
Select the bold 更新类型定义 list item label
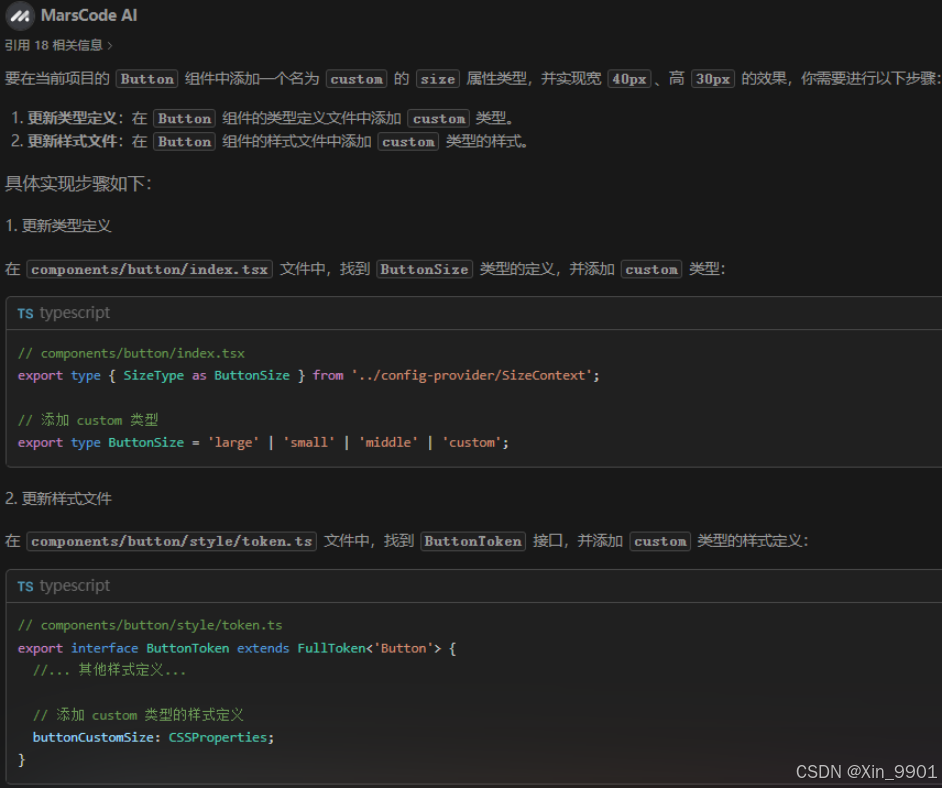pyautogui.click(x=71, y=118)
